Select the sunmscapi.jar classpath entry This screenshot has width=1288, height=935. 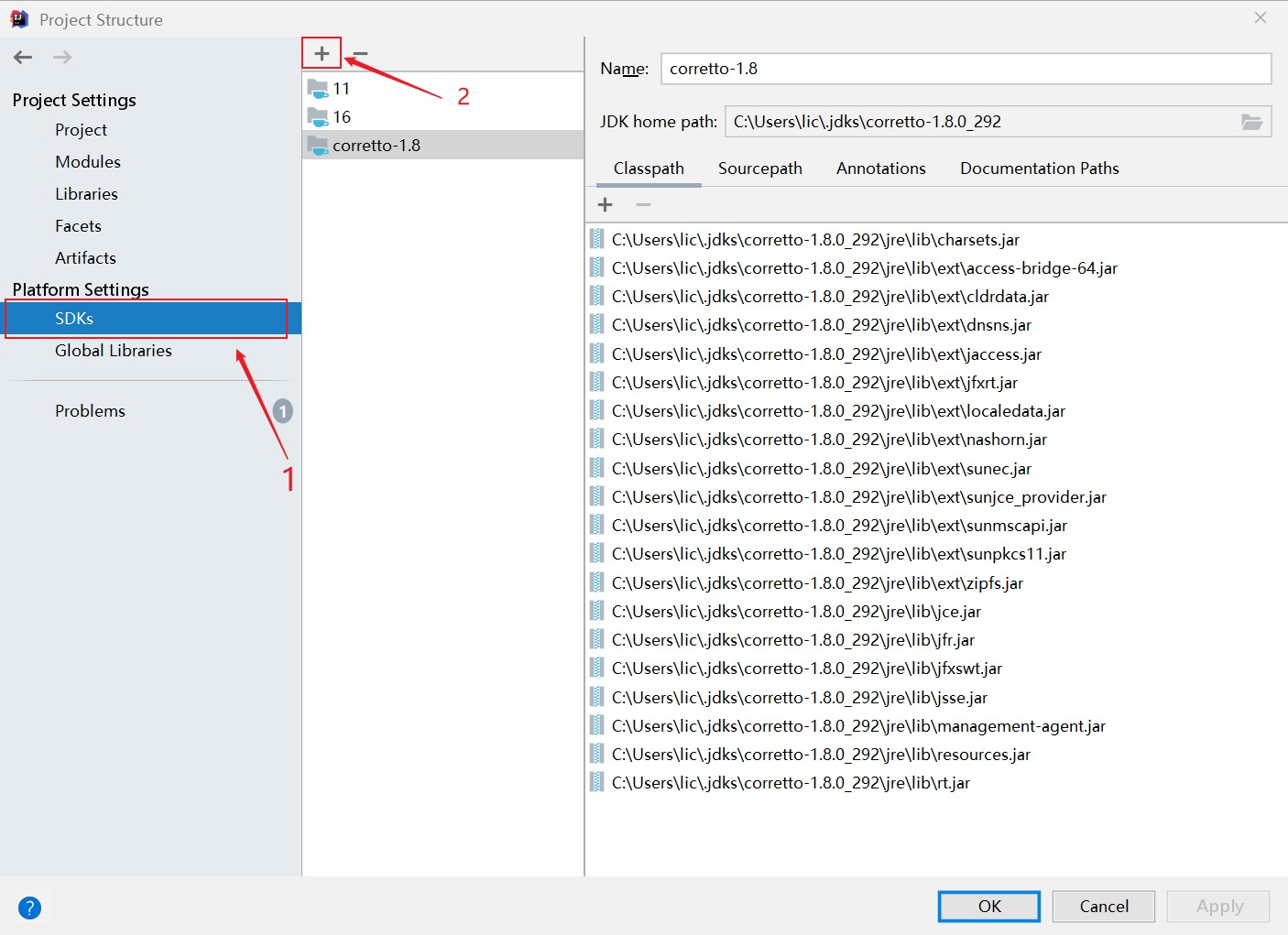936,526
